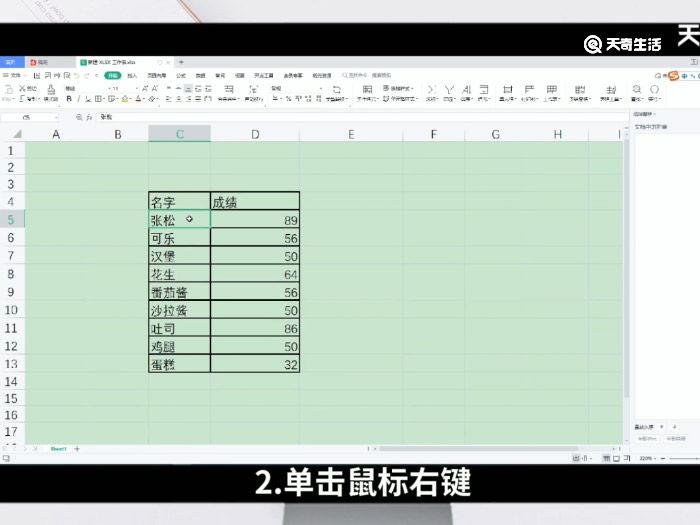700x525 pixels.
Task: Click the Paste clipboard icon
Action: point(8,91)
